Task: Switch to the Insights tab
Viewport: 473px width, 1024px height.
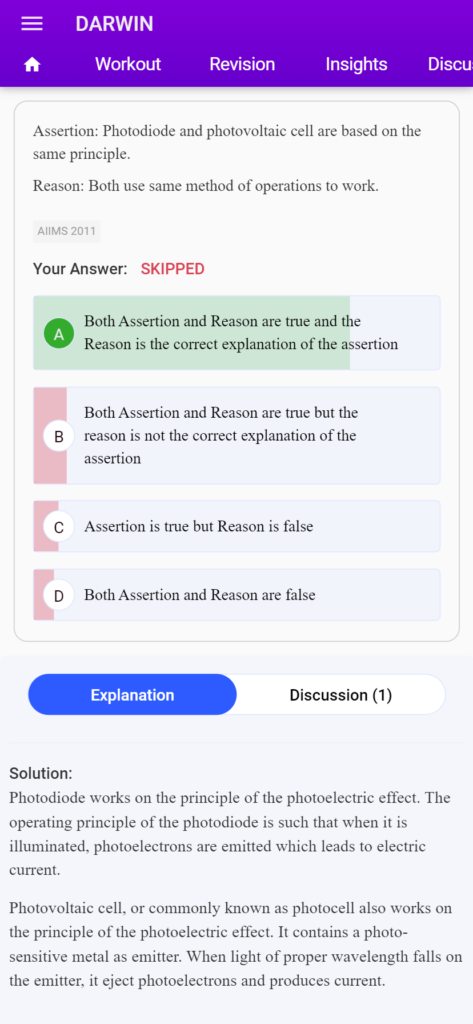Action: [356, 64]
